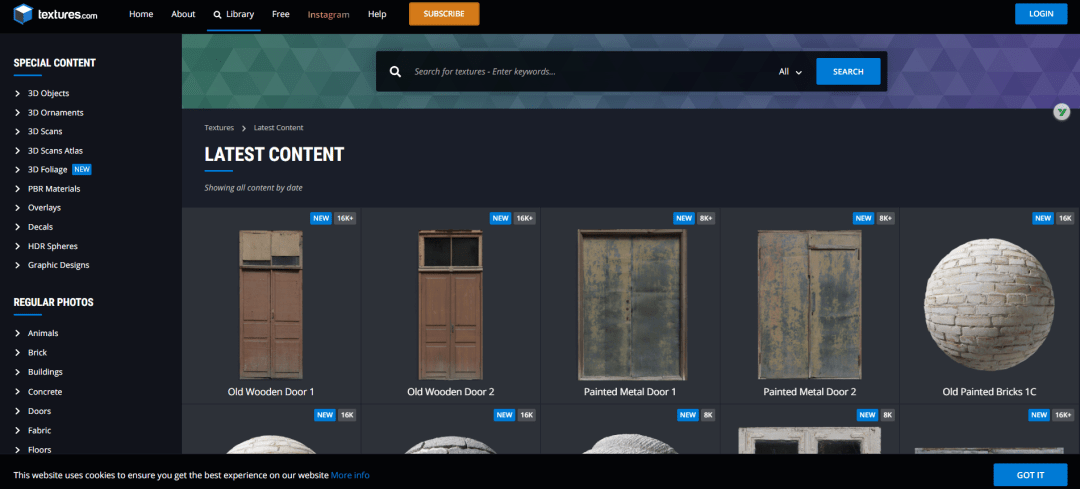Click the Old Wooden Door 1 title

point(271,392)
